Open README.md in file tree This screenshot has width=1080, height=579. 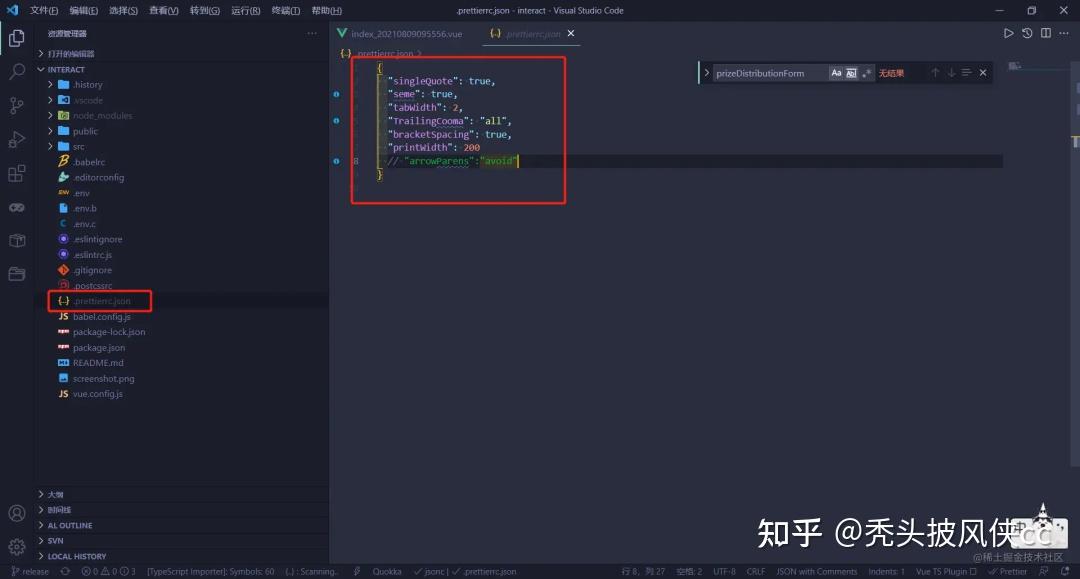[x=98, y=363]
